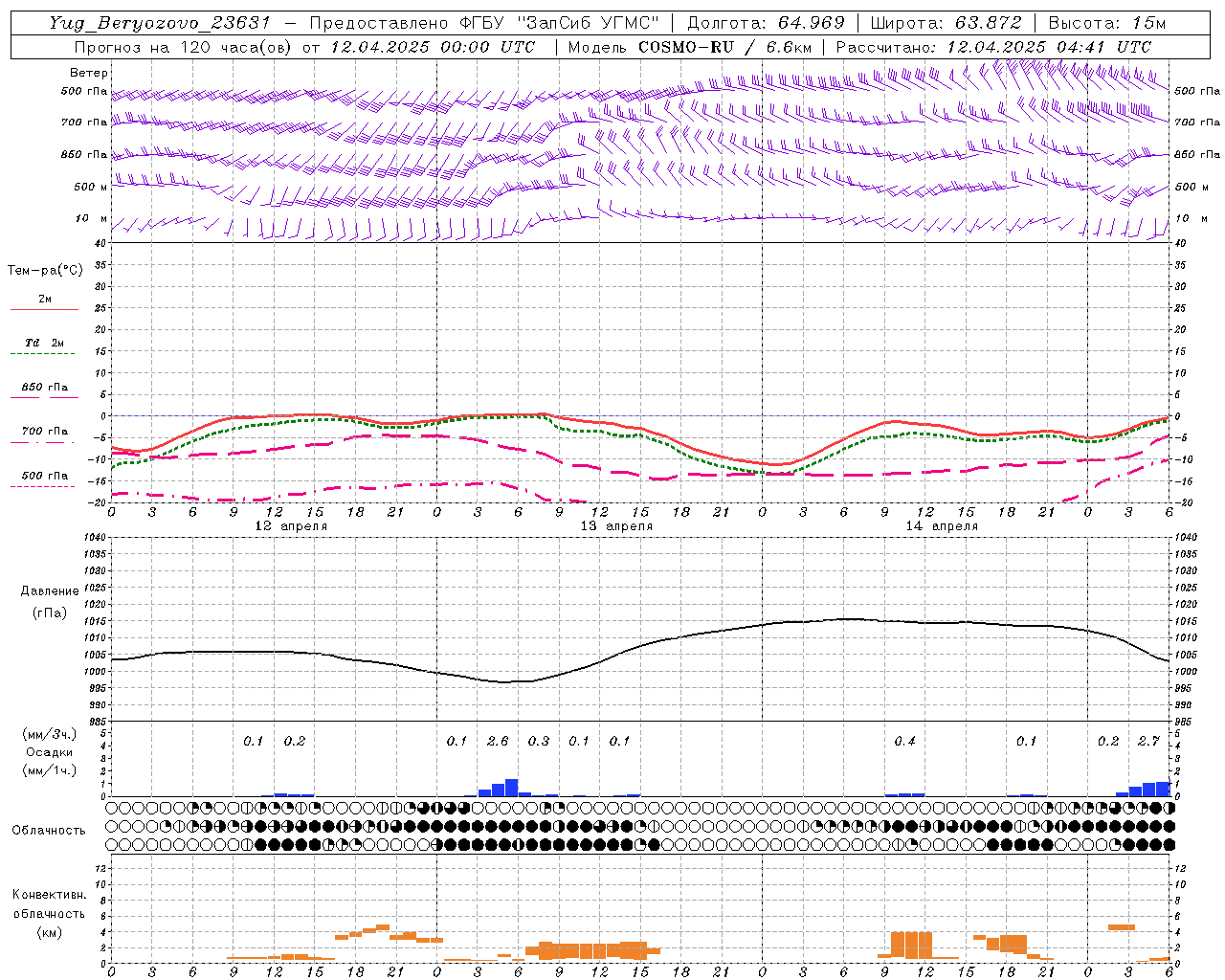The height and width of the screenshot is (980, 1225).
Task: Click the "Td 2м" dew point legend entry
Action: (45, 343)
